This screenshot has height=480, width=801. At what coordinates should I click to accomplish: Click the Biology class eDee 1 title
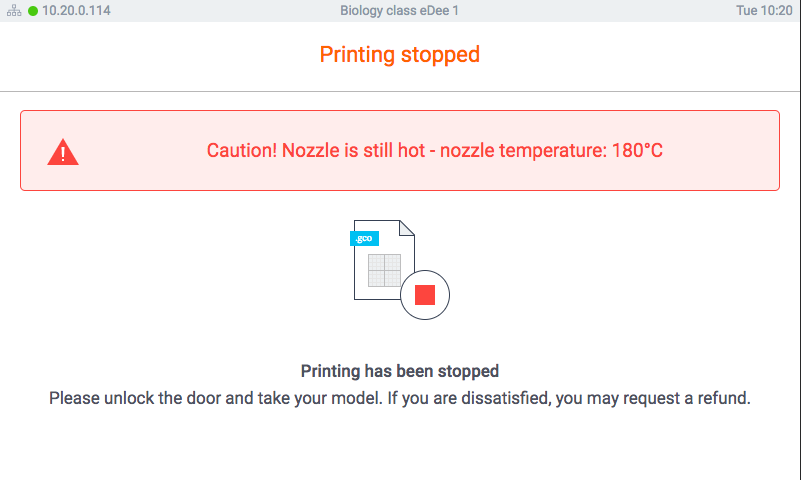[x=399, y=10]
